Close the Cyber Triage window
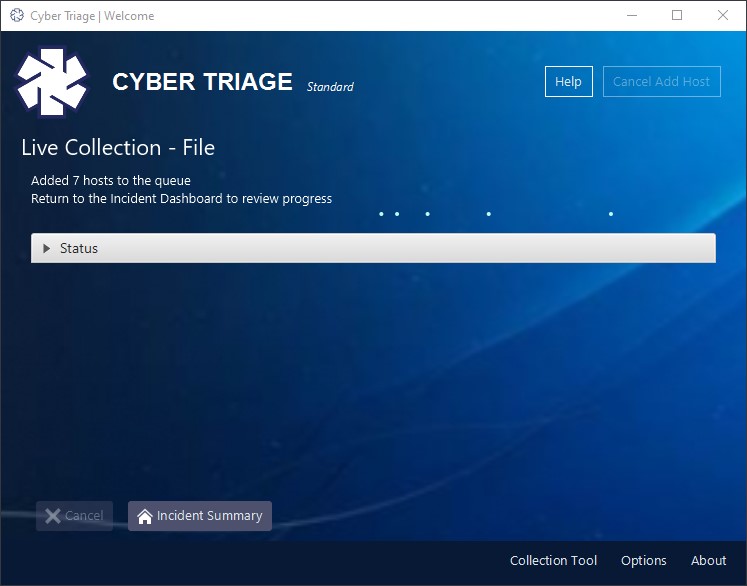 click(x=722, y=16)
